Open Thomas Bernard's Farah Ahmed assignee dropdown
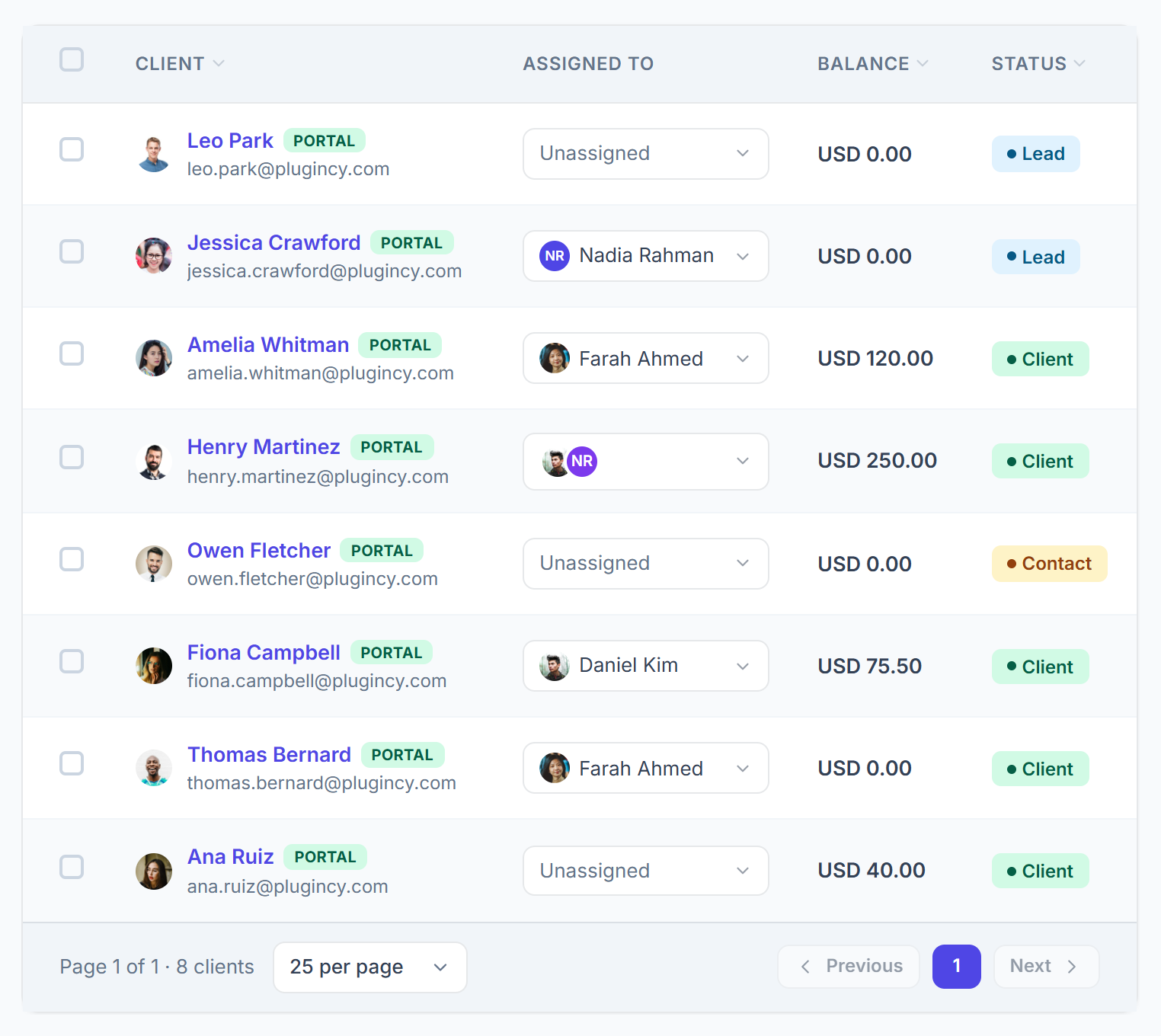The image size is (1161, 1036). [646, 768]
